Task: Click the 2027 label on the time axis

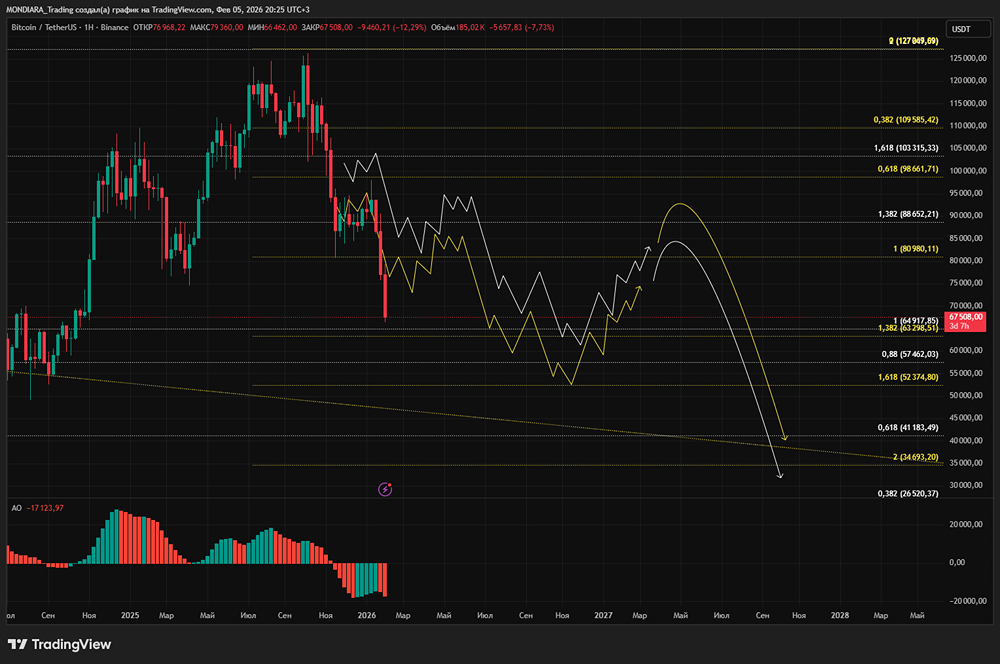Action: (x=603, y=616)
